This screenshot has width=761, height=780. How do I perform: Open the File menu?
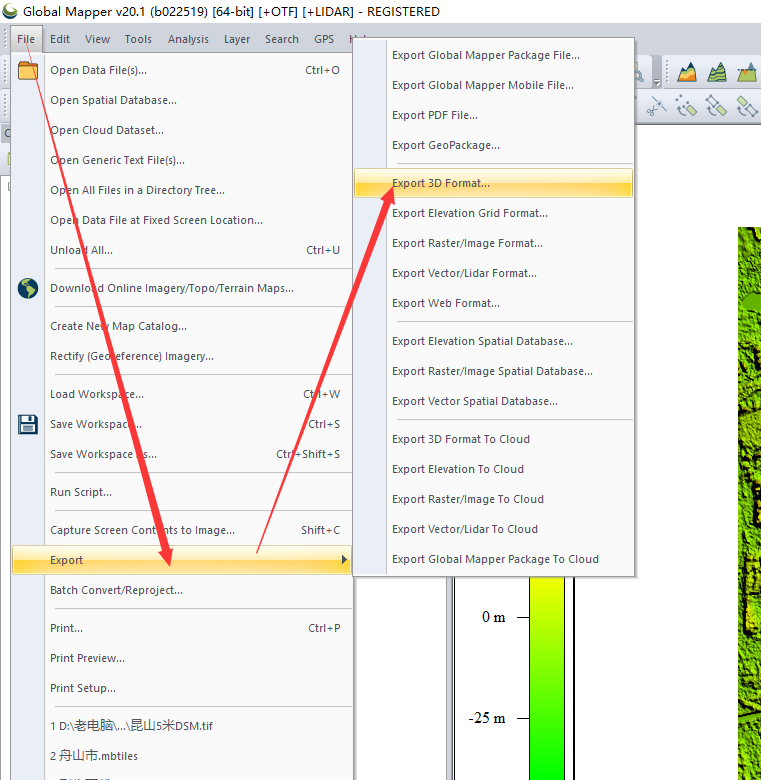(26, 39)
